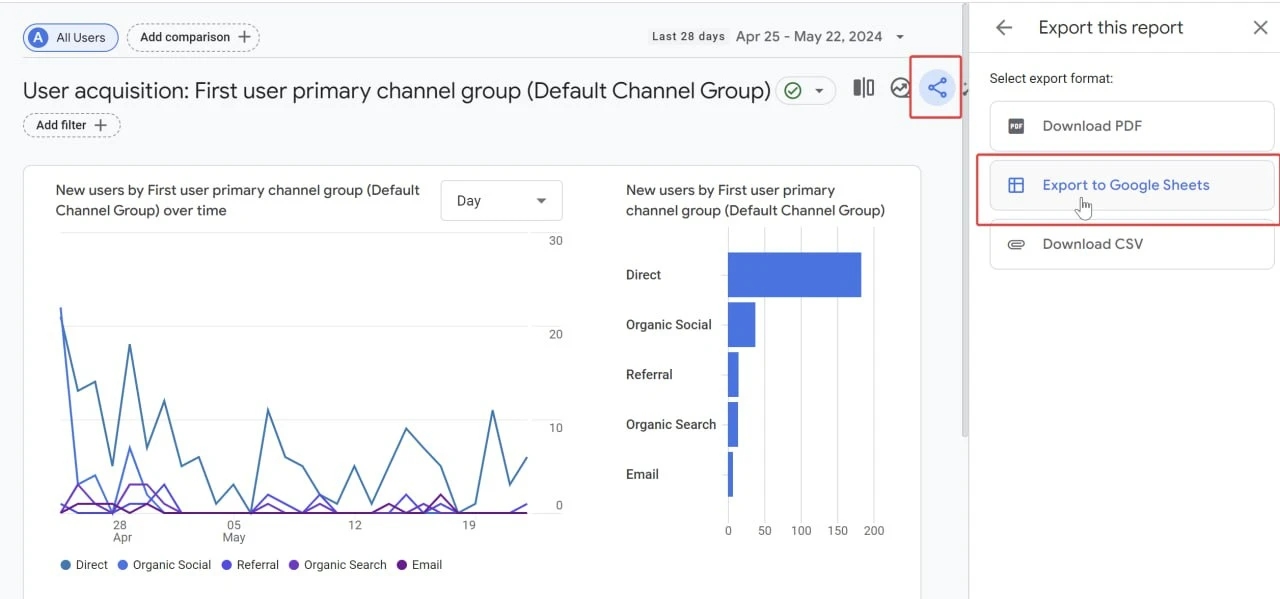Click the share this report icon

937,89
